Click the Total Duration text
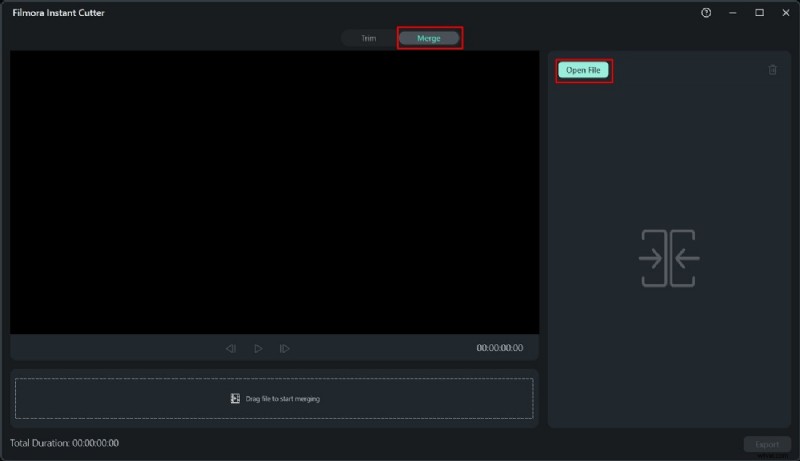 (64, 443)
